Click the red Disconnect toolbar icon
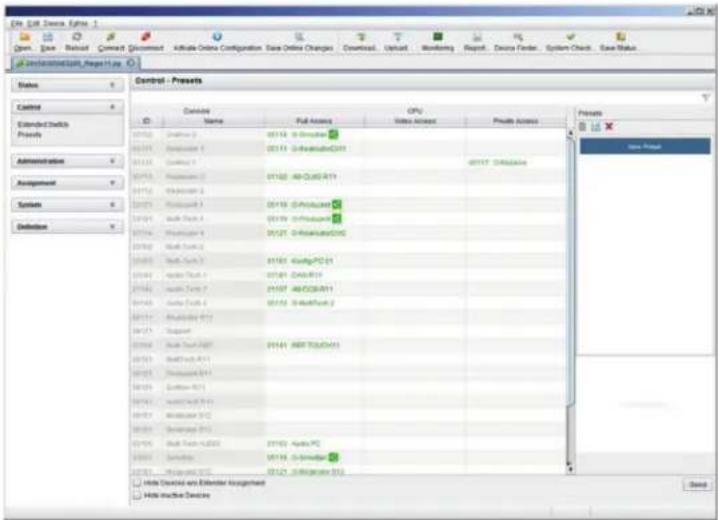Viewport: 718px width, 520px height. pyautogui.click(x=146, y=41)
